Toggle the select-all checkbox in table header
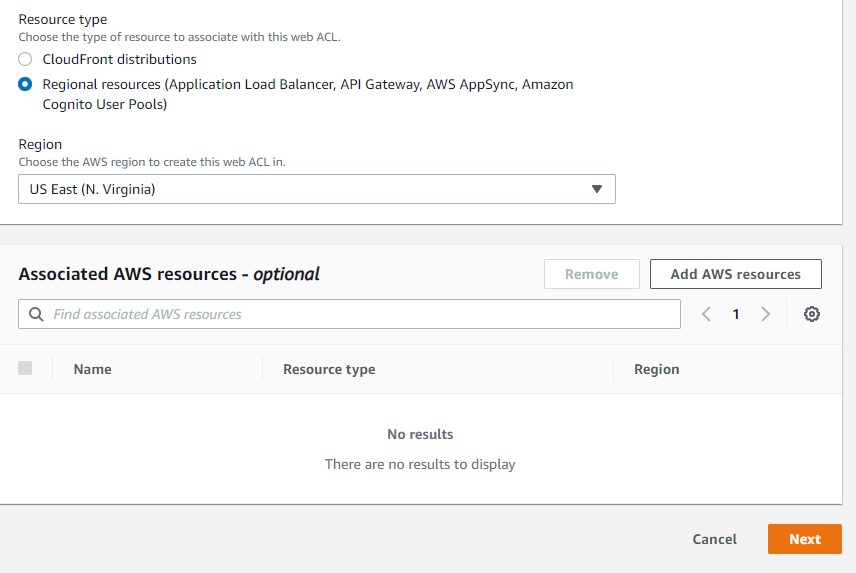The height and width of the screenshot is (573, 856). 25,368
